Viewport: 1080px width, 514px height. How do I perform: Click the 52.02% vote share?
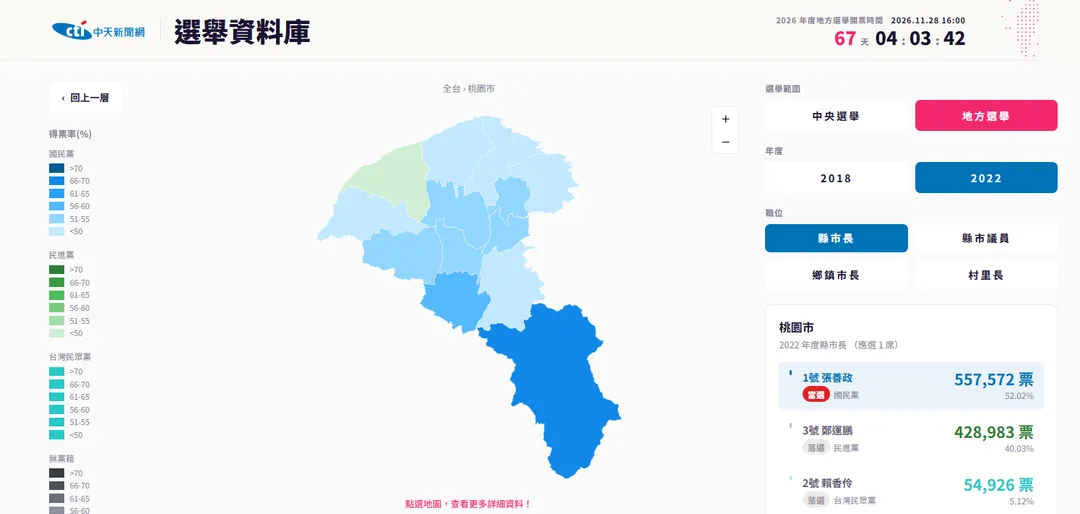tap(1019, 396)
